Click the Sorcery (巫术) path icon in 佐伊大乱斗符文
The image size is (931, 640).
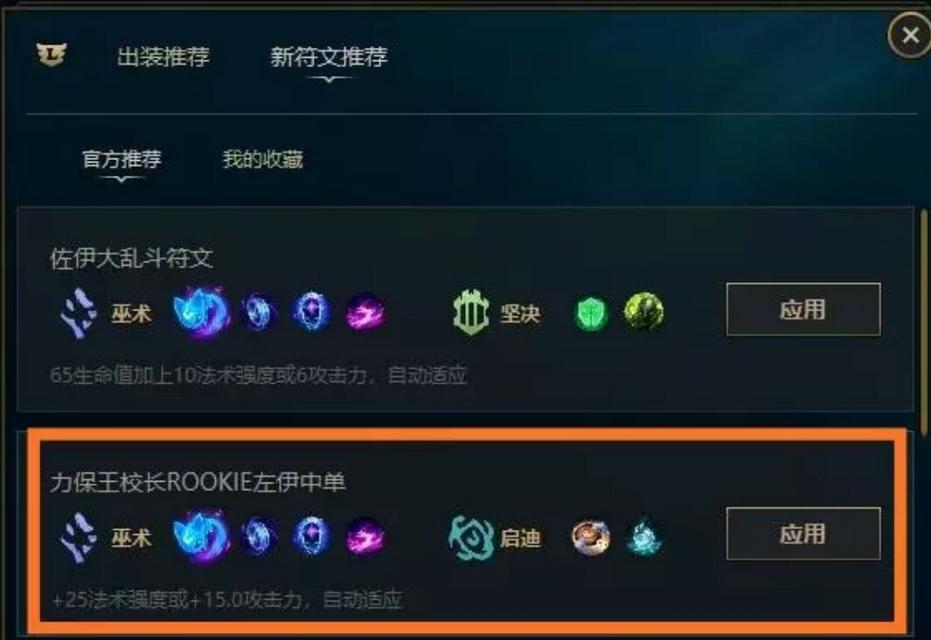pos(79,313)
